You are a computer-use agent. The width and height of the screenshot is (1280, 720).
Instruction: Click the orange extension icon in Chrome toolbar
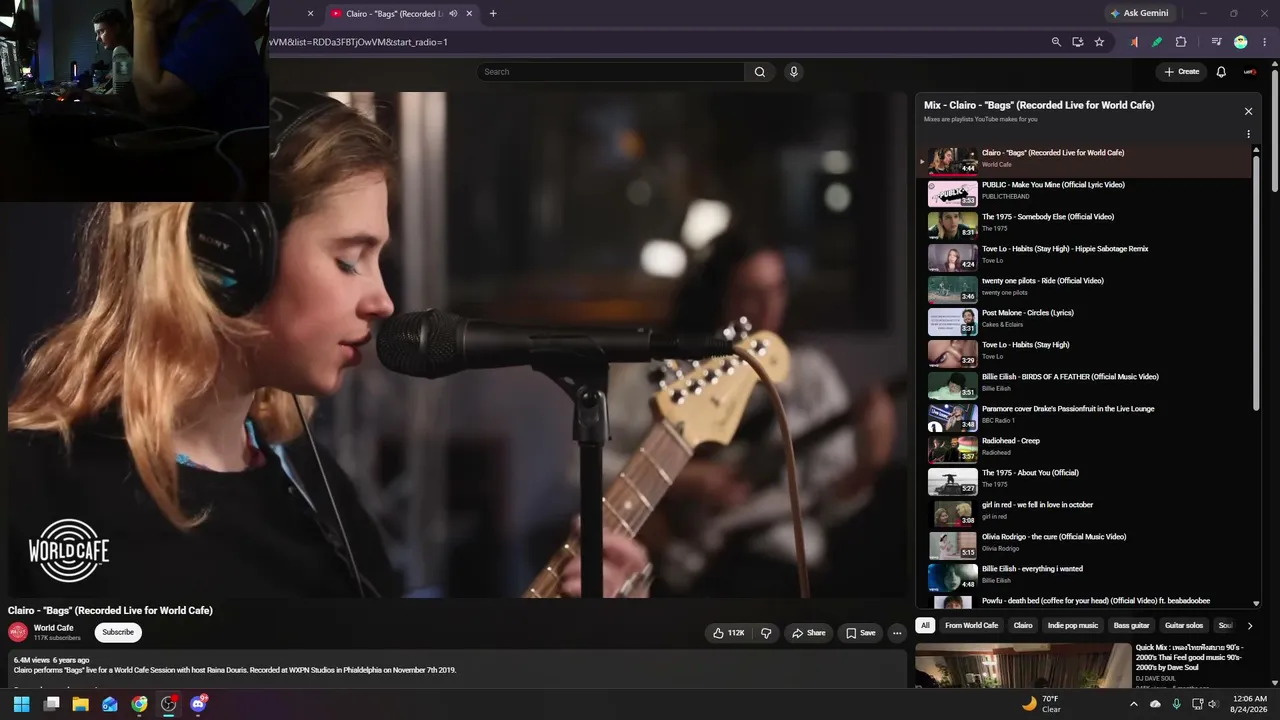tap(1134, 42)
